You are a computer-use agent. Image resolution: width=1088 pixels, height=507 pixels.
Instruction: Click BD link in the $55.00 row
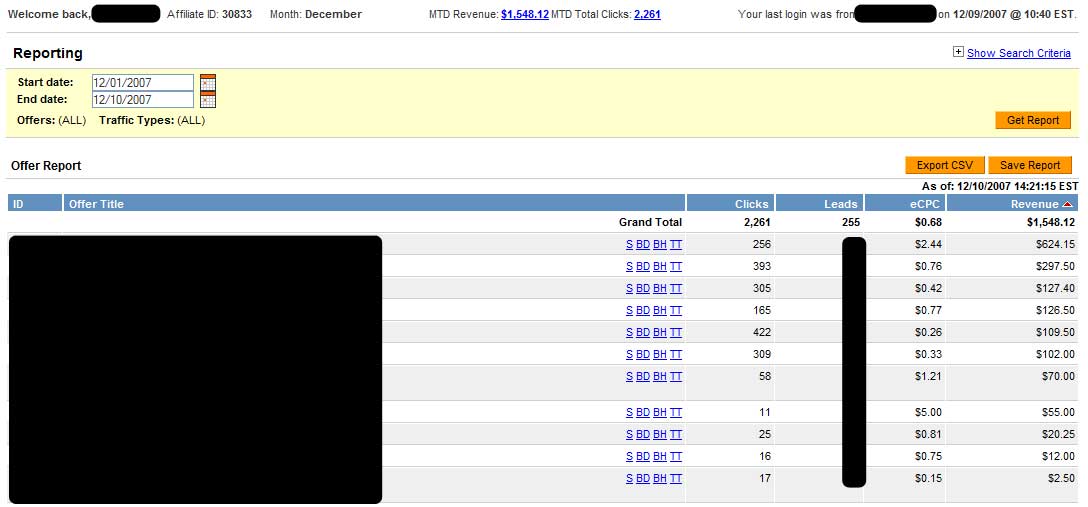click(643, 413)
